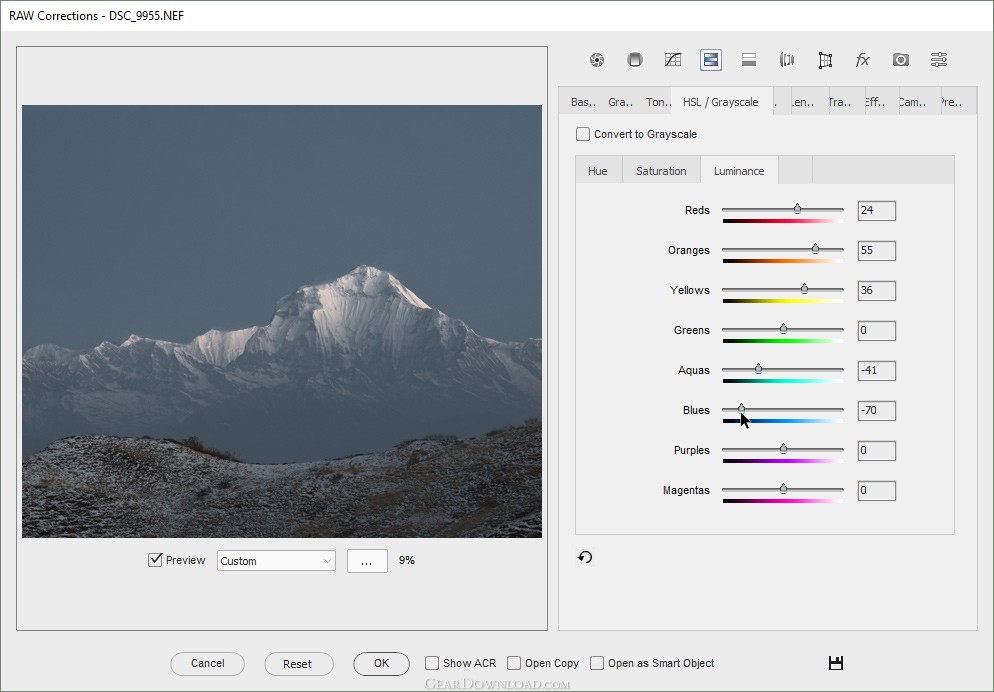Viewport: 994px width, 692px height.
Task: Open the Lens Corrections icon
Action: (x=787, y=60)
